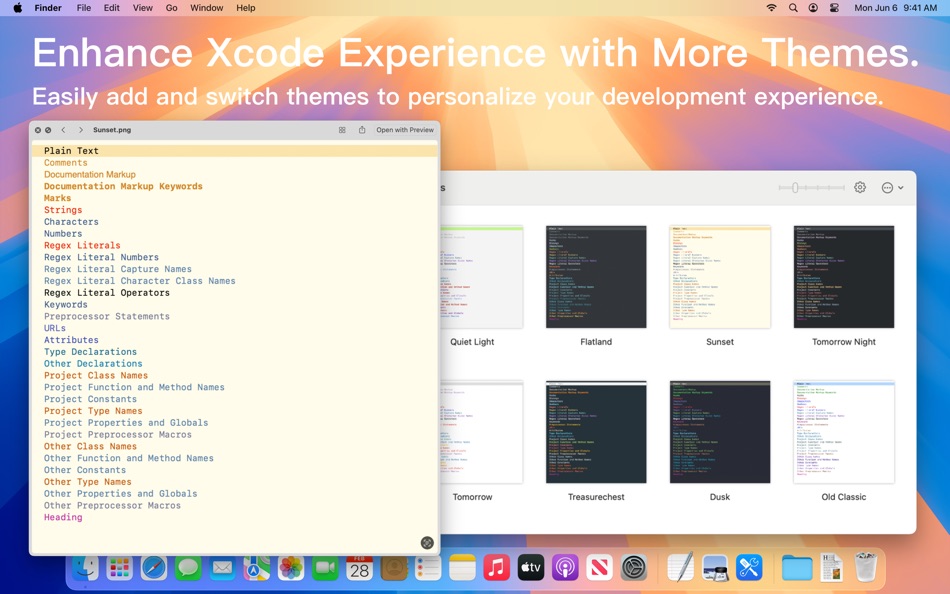Open Podcasts from the Dock
Screen dimensions: 950x594
[565, 568]
